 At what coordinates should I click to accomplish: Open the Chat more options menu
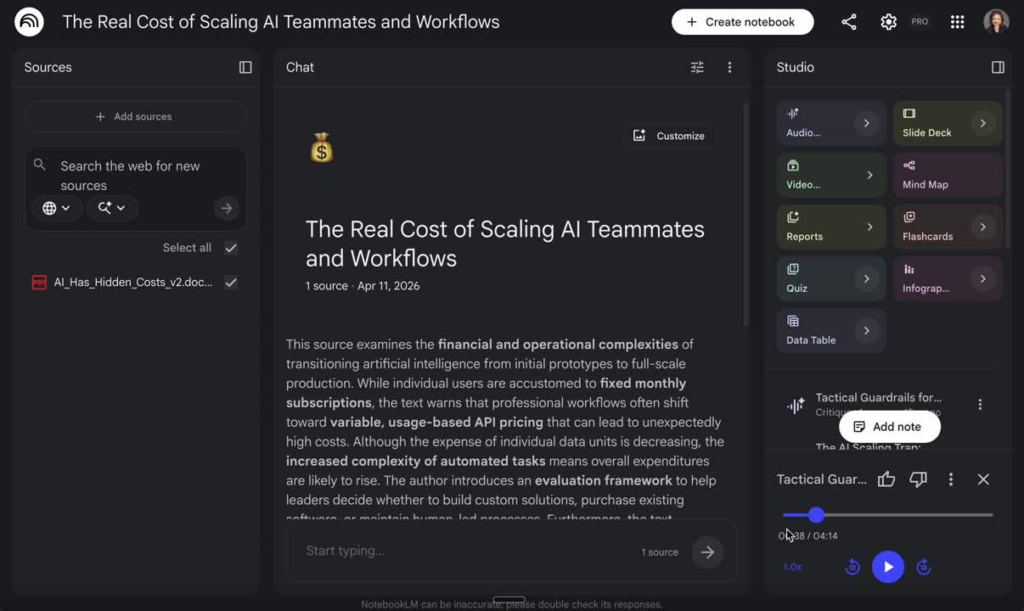click(x=729, y=67)
